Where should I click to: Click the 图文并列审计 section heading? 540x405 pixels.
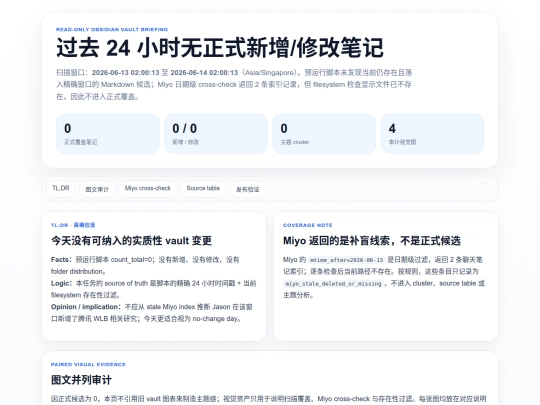coord(81,380)
